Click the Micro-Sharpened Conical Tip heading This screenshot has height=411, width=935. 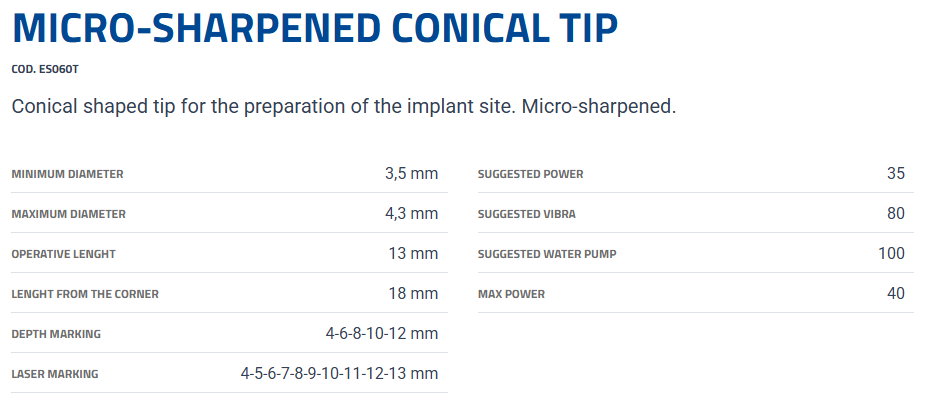pos(315,30)
